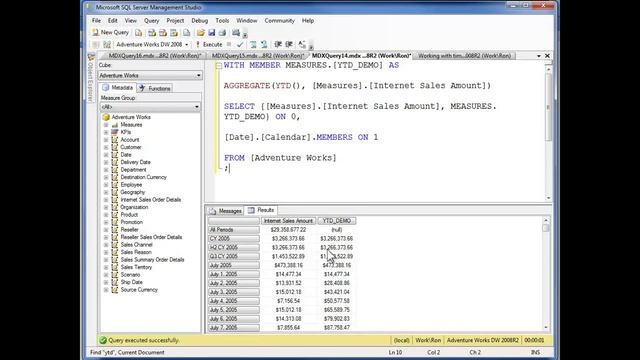This screenshot has width=640, height=360.
Task: Click the Internet Sales Amount column header
Action: tap(288, 221)
